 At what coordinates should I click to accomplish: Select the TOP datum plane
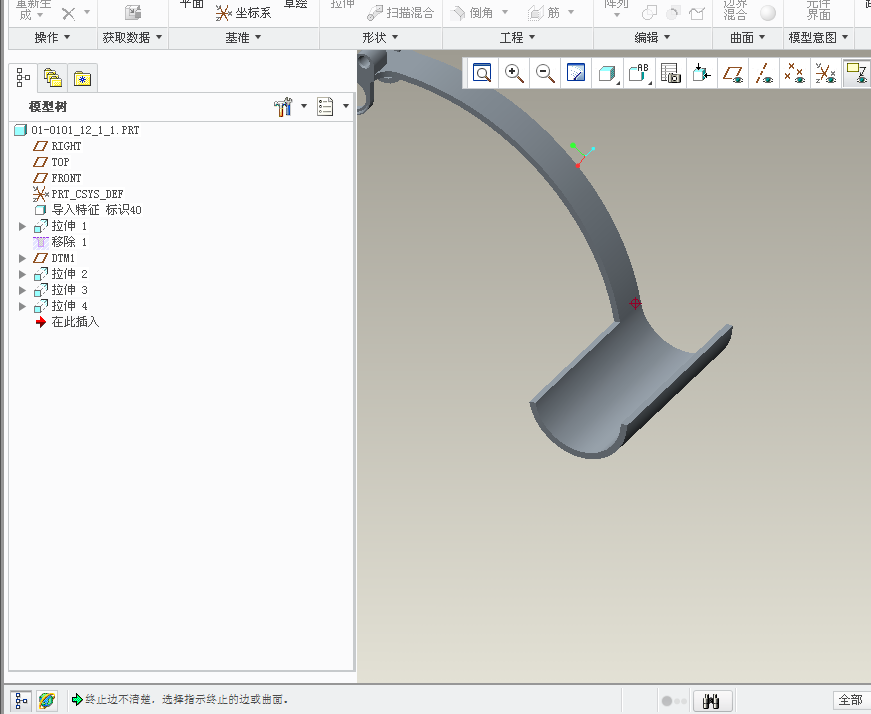[x=52, y=162]
